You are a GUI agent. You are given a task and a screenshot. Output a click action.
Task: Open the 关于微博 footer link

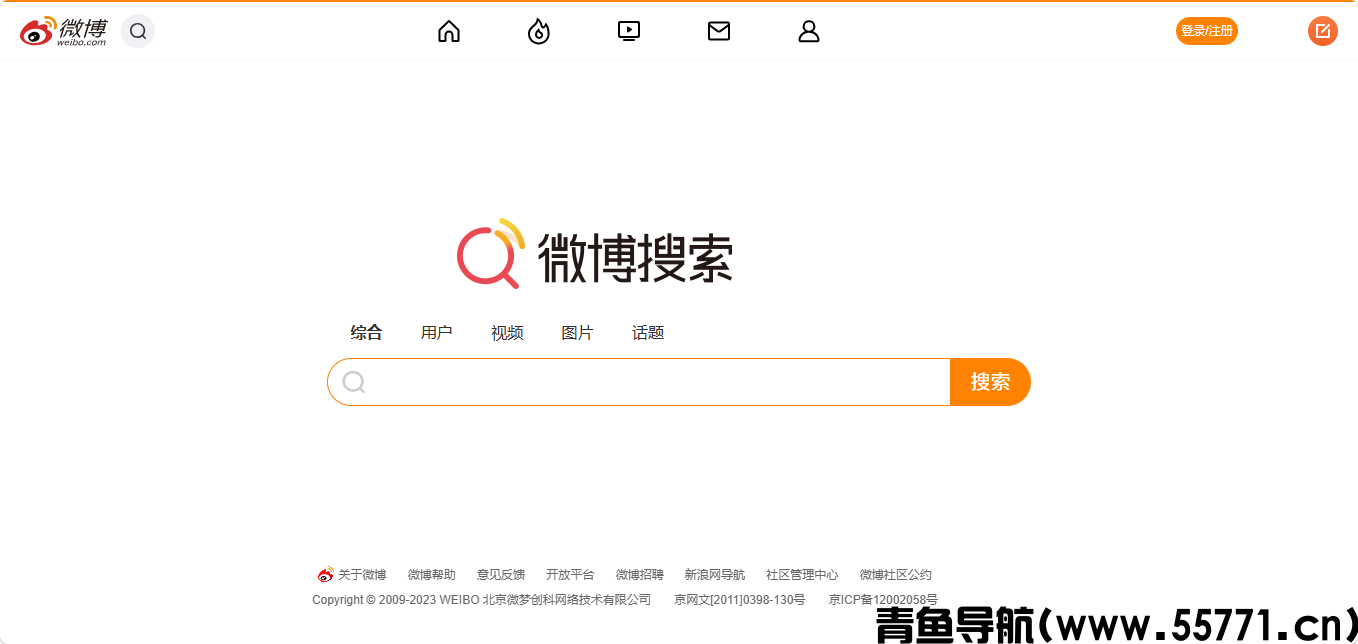362,575
